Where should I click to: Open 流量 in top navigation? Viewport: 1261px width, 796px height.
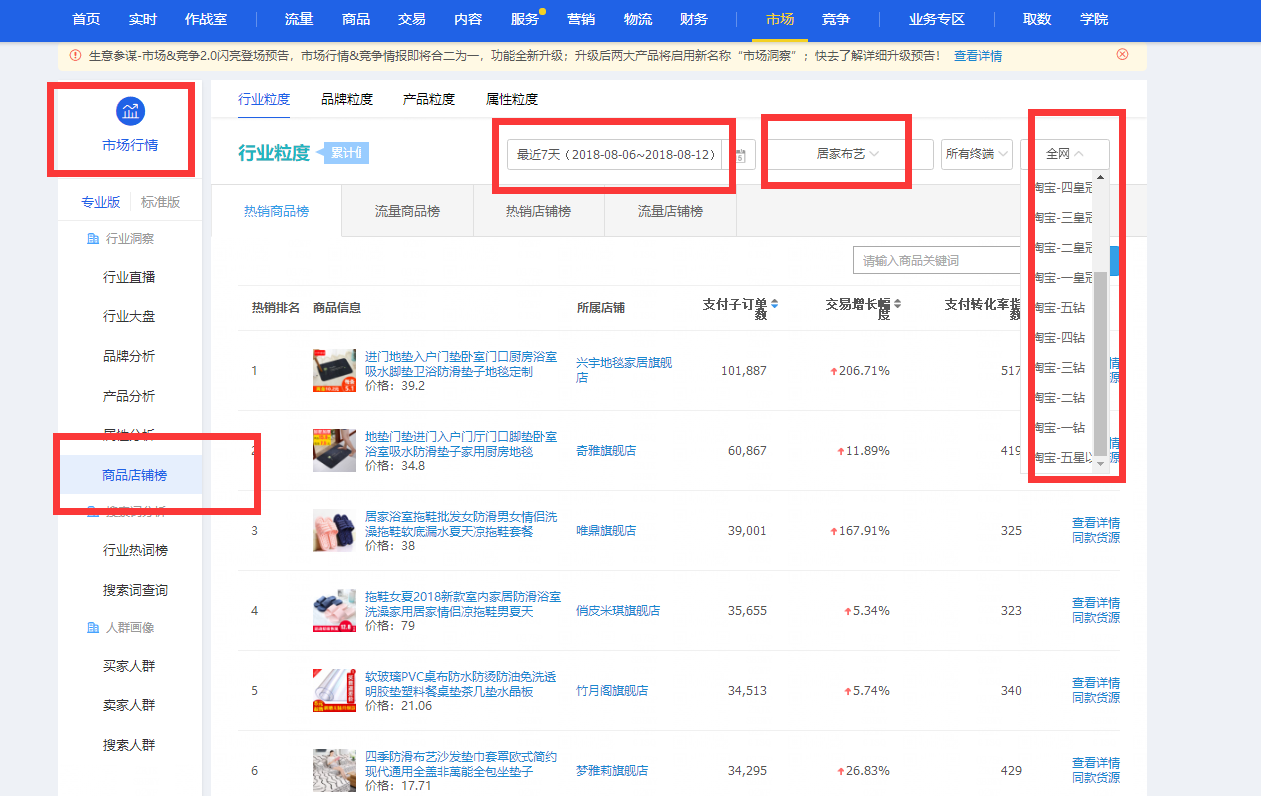pos(299,19)
